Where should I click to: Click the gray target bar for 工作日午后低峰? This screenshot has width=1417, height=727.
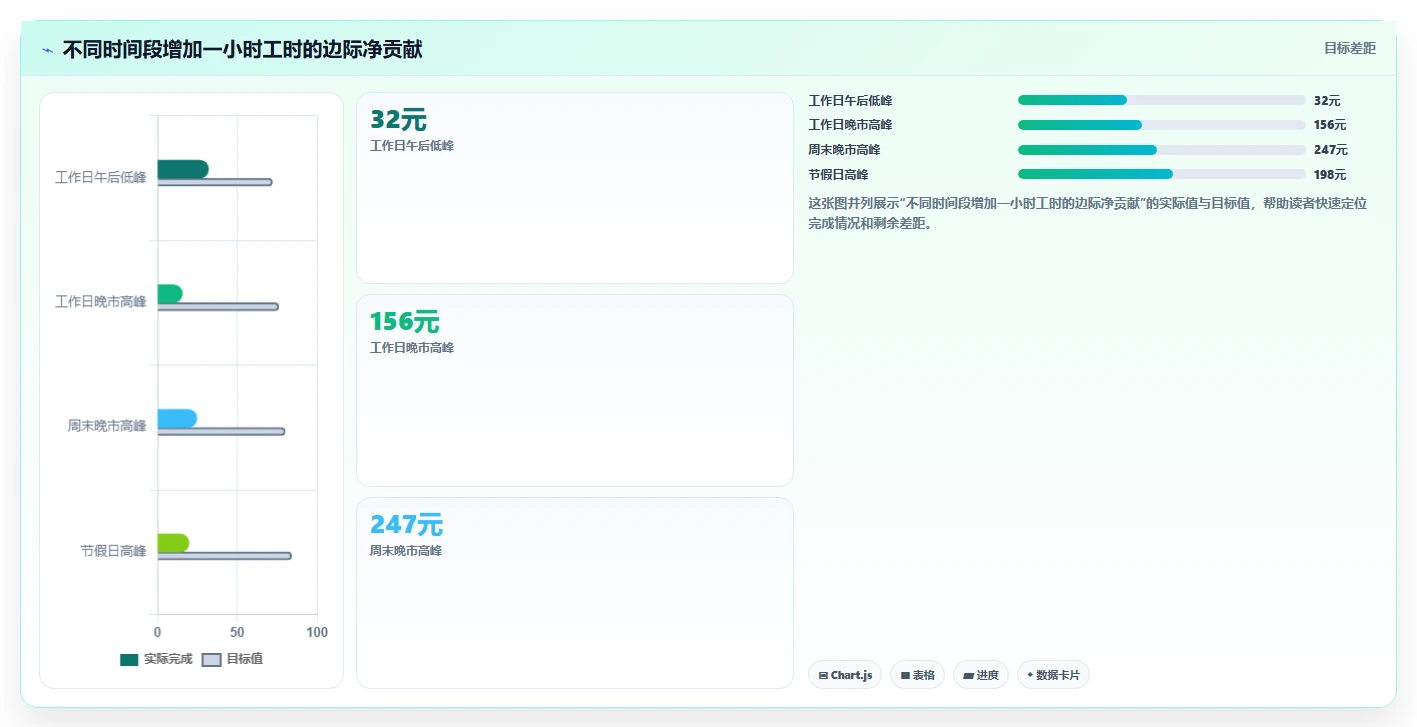(215, 182)
